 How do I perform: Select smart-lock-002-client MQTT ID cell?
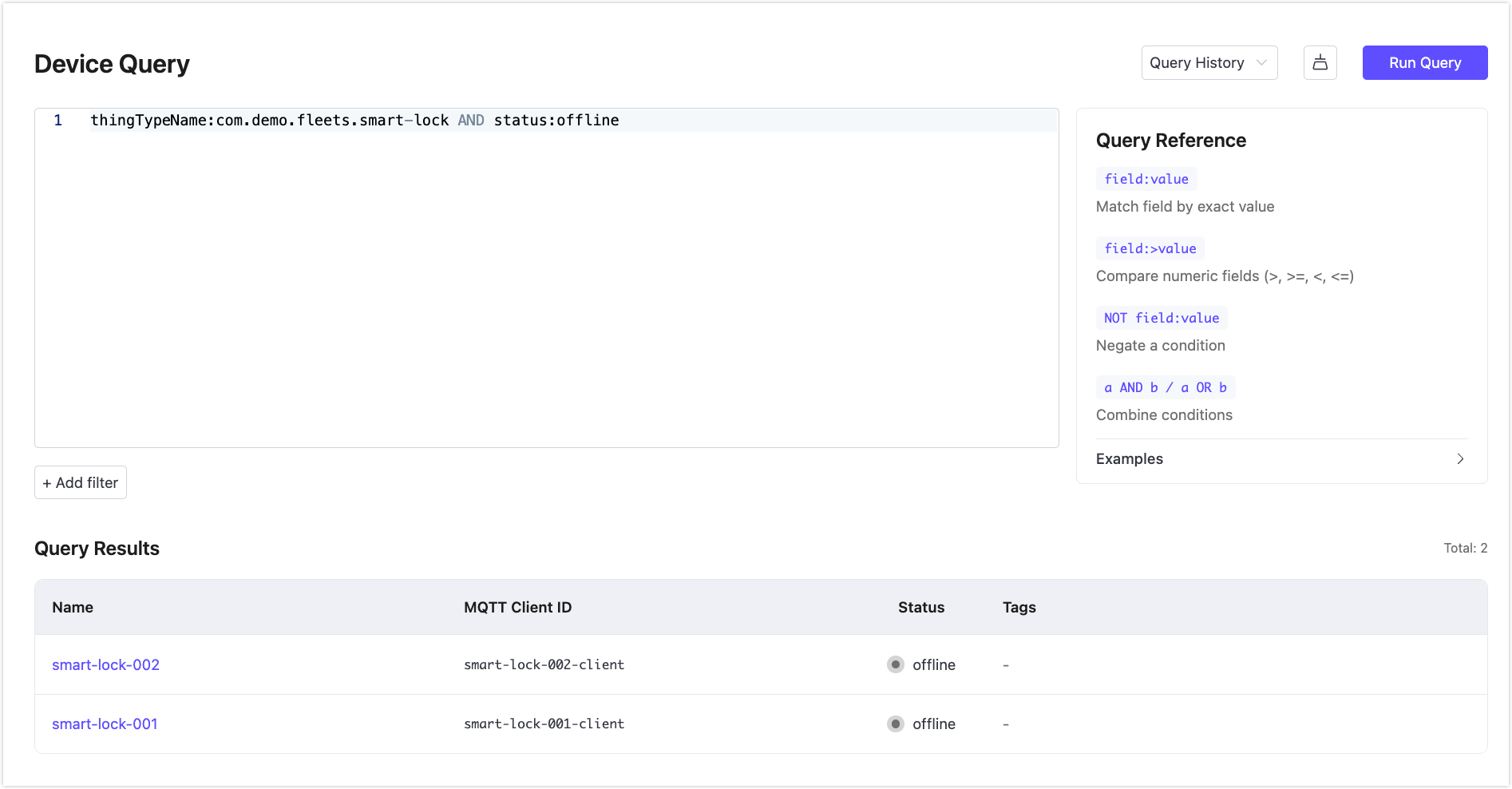tap(544, 664)
